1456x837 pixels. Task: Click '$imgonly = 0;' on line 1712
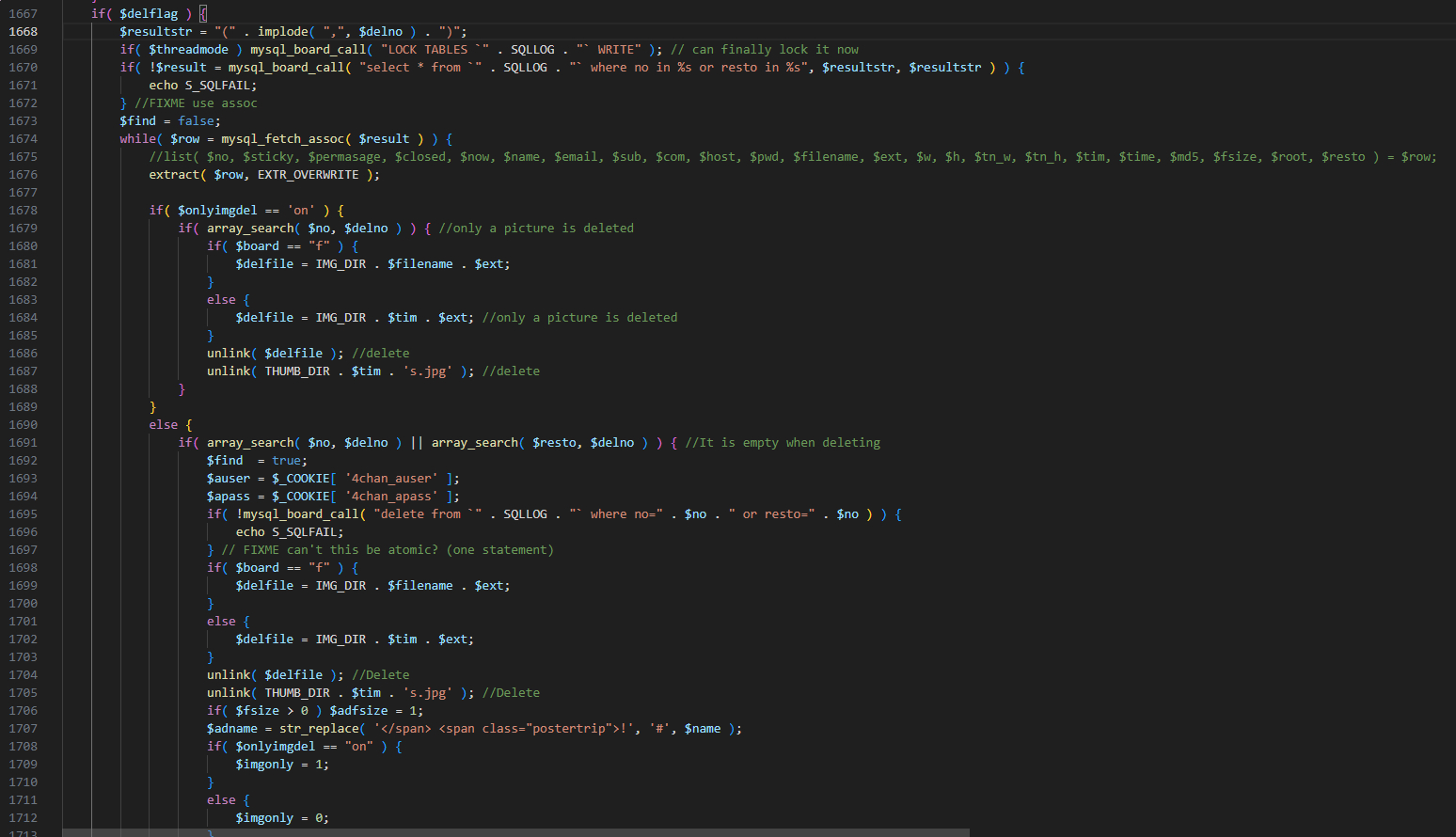click(282, 818)
